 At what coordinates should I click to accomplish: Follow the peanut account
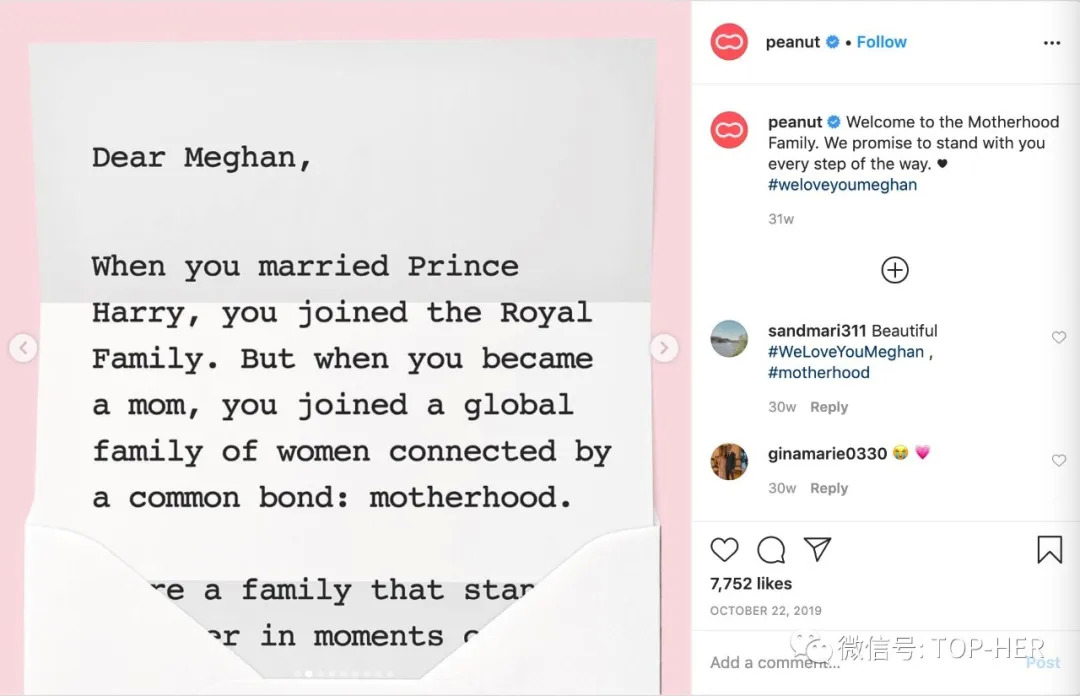pyautogui.click(x=881, y=42)
